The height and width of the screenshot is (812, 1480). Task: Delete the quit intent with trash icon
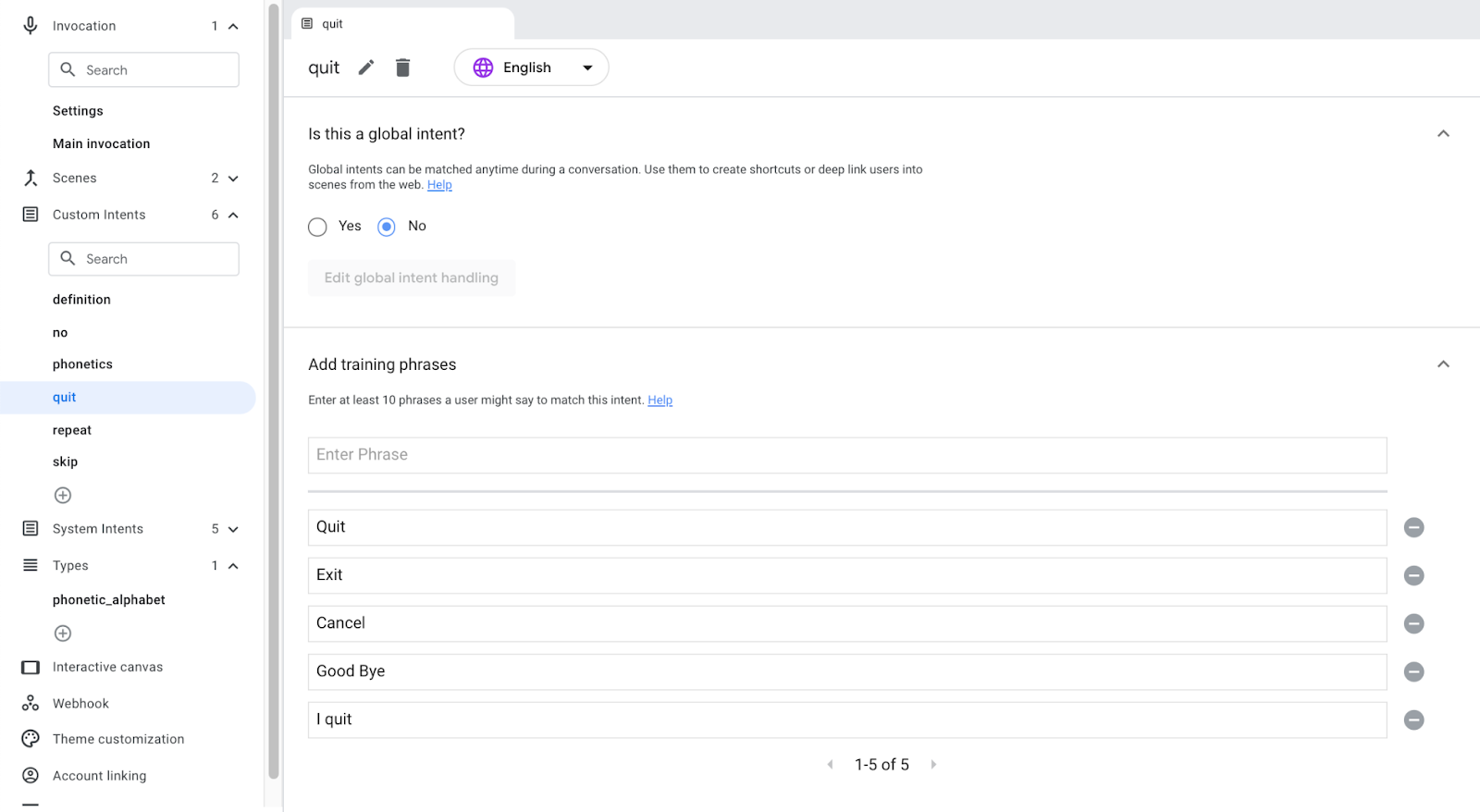(402, 68)
